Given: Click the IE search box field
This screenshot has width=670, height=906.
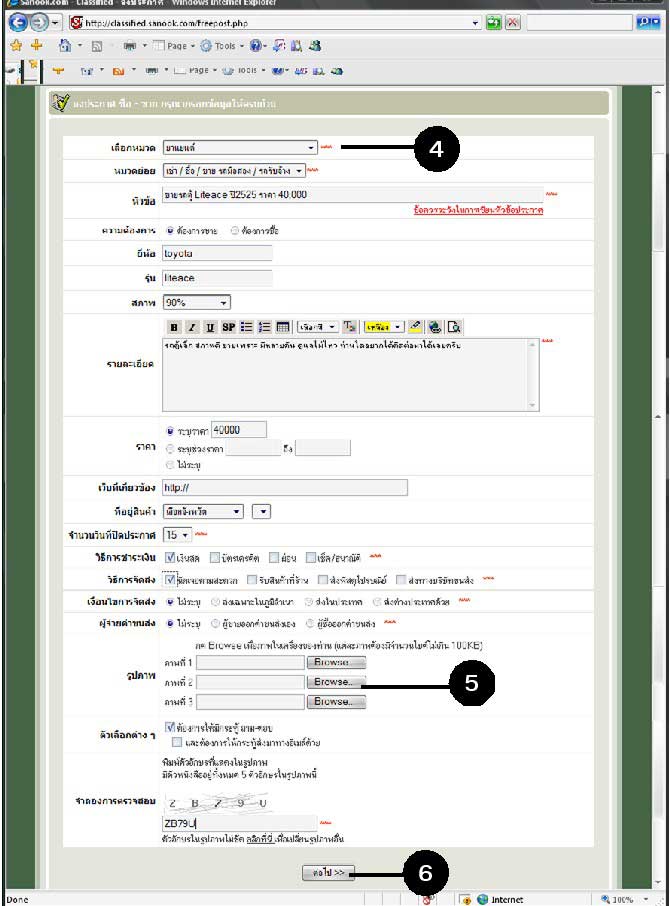Looking at the screenshot, I should click(x=580, y=23).
